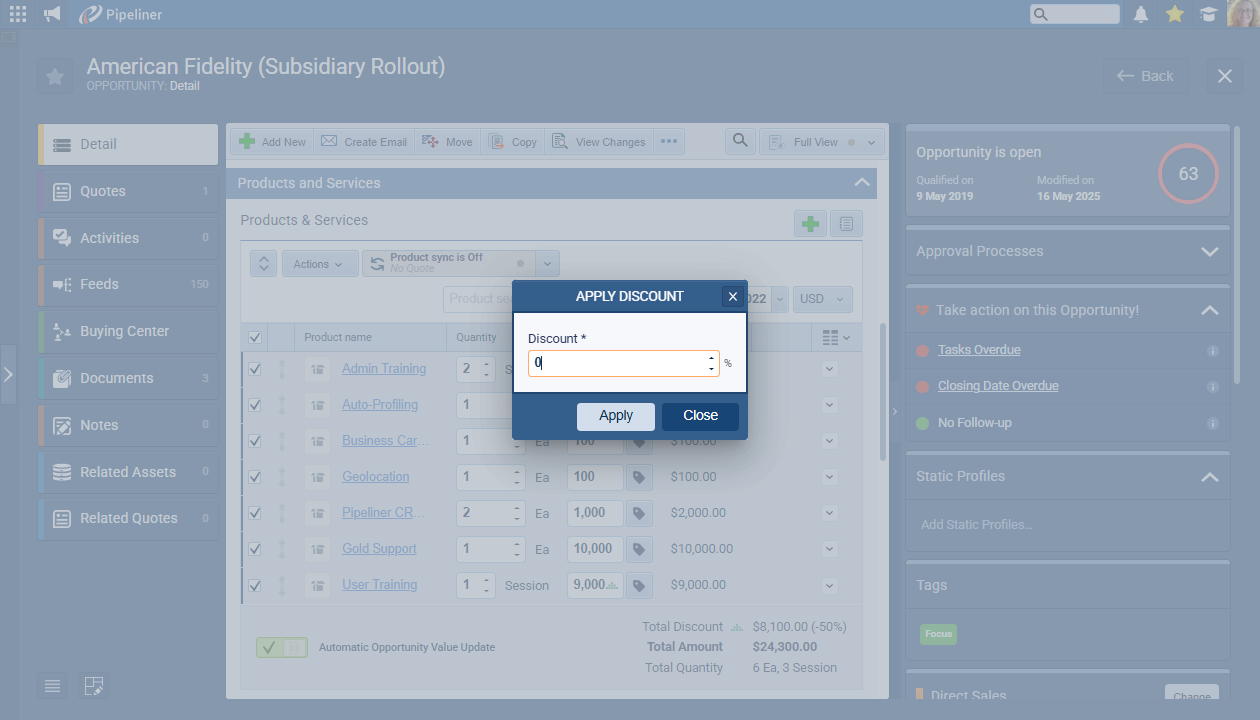This screenshot has height=720, width=1260.
Task: Open the graduation cap learning icon
Action: click(x=1209, y=14)
